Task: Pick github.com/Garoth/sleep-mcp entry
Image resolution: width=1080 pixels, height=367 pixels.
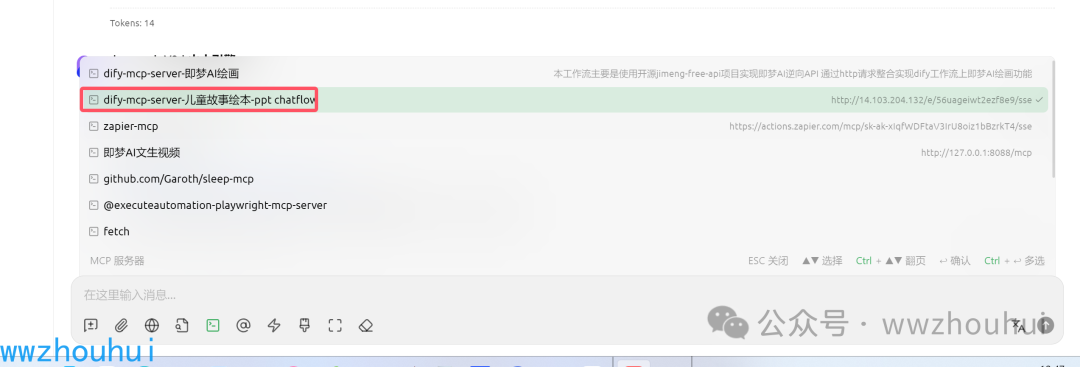Action: [563, 179]
